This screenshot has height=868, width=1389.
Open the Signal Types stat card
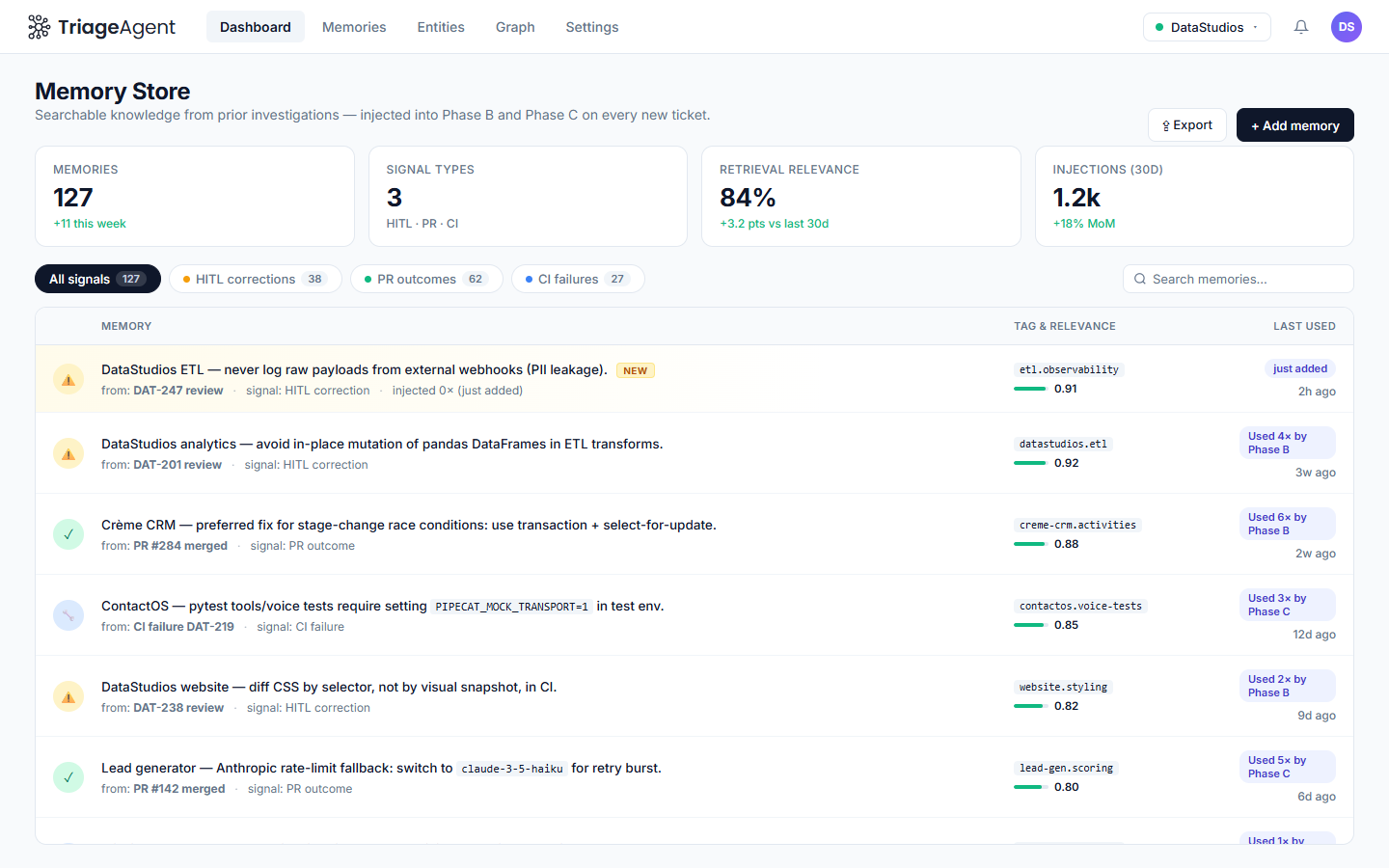point(528,196)
